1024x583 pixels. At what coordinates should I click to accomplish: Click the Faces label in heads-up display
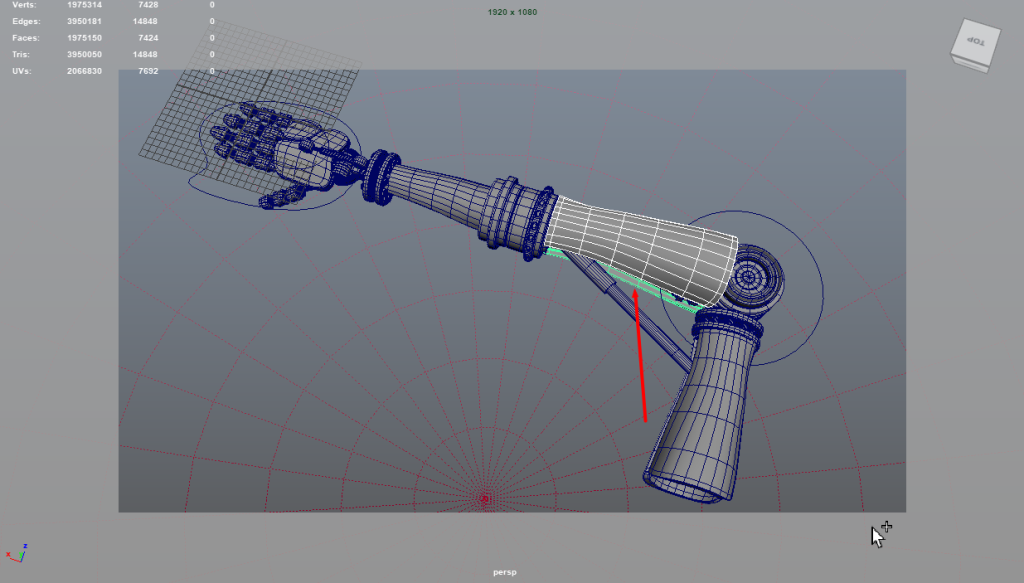25,38
